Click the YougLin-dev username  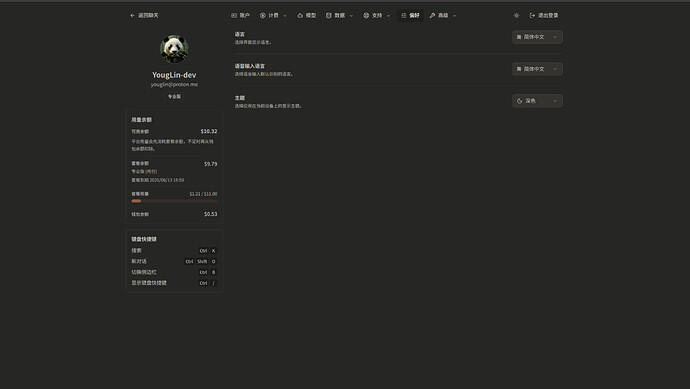[174, 75]
